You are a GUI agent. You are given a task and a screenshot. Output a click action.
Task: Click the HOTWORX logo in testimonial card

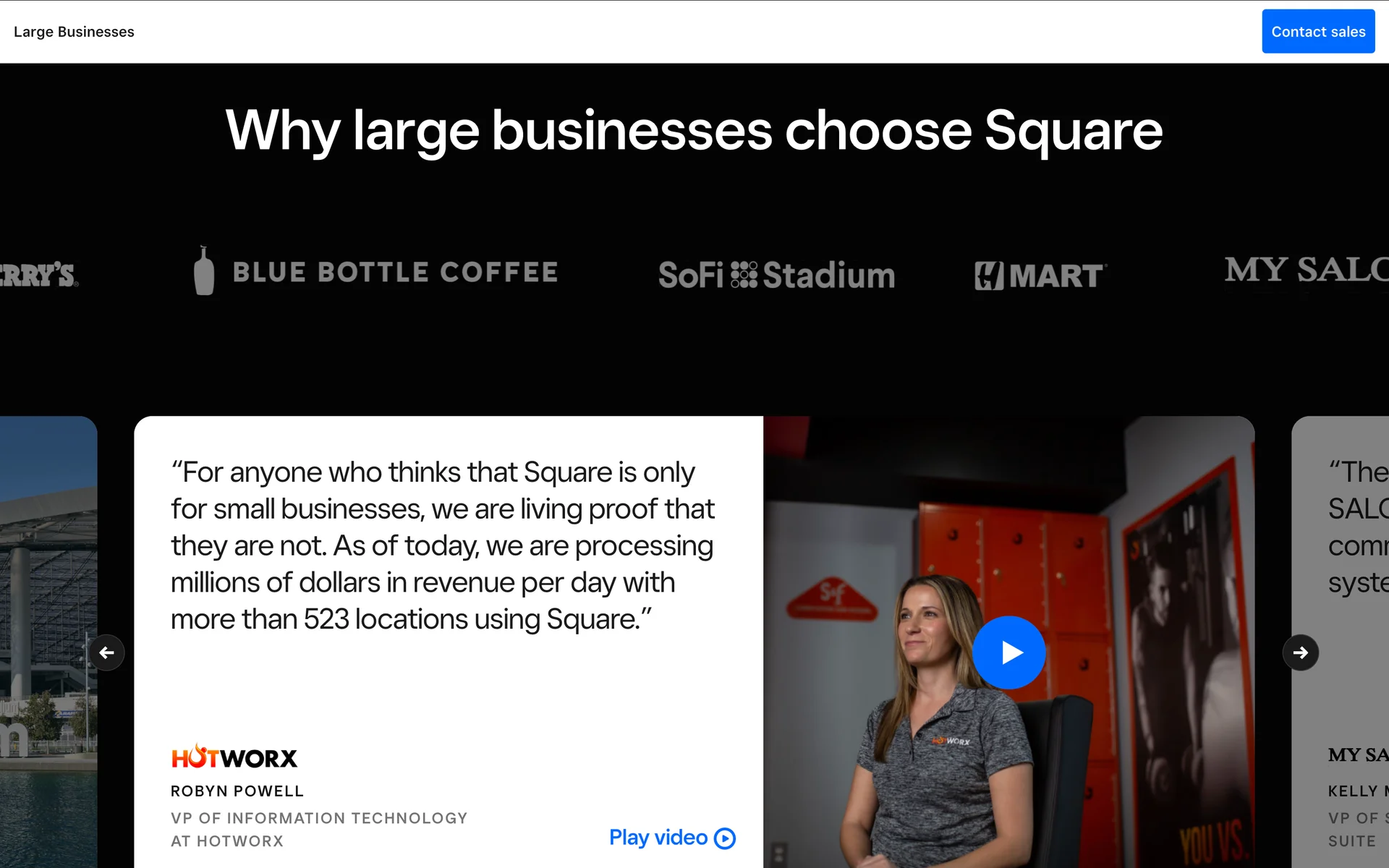pos(234,757)
